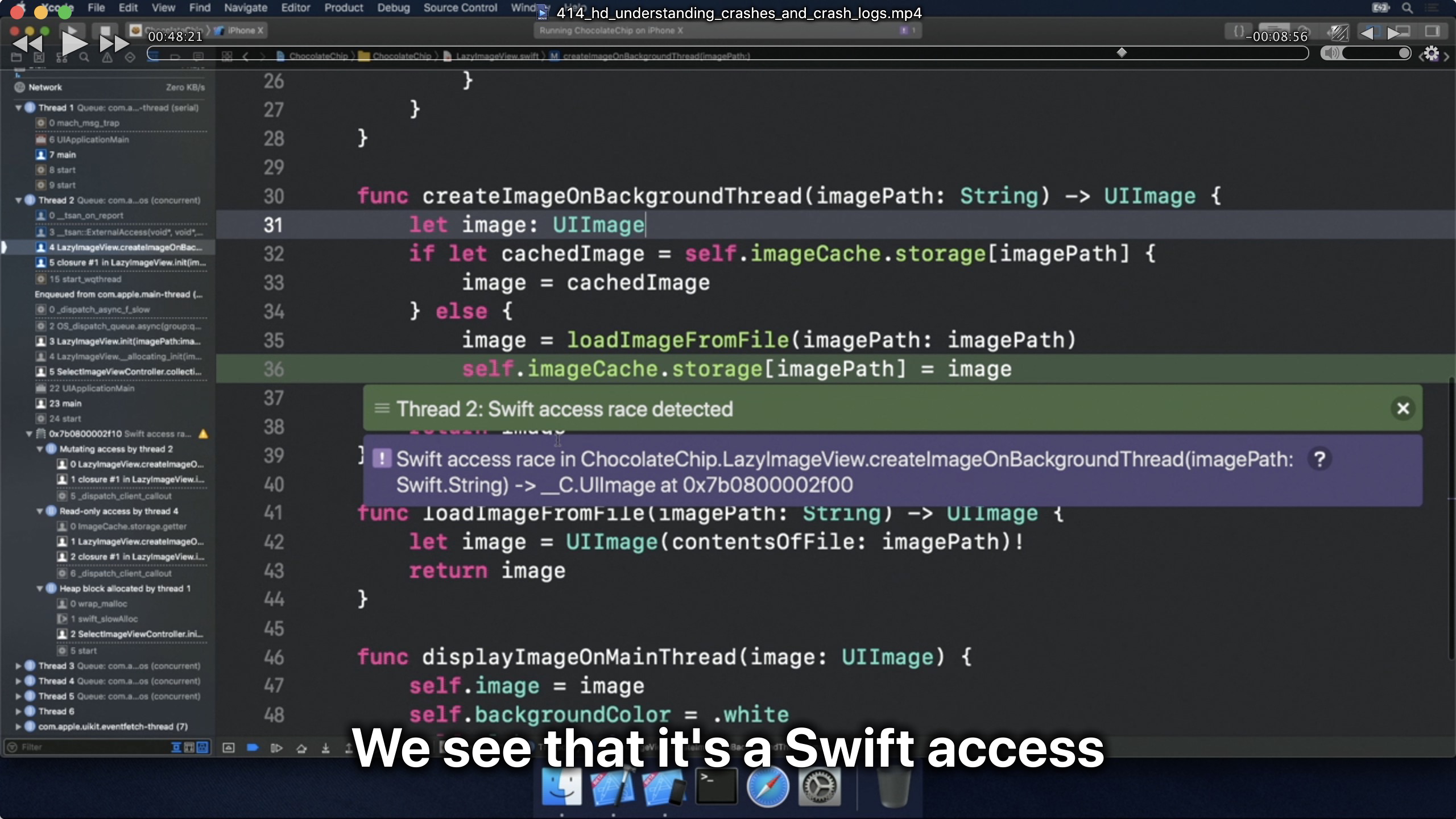Open the Source Control menu
The image size is (1456, 819).
(460, 8)
